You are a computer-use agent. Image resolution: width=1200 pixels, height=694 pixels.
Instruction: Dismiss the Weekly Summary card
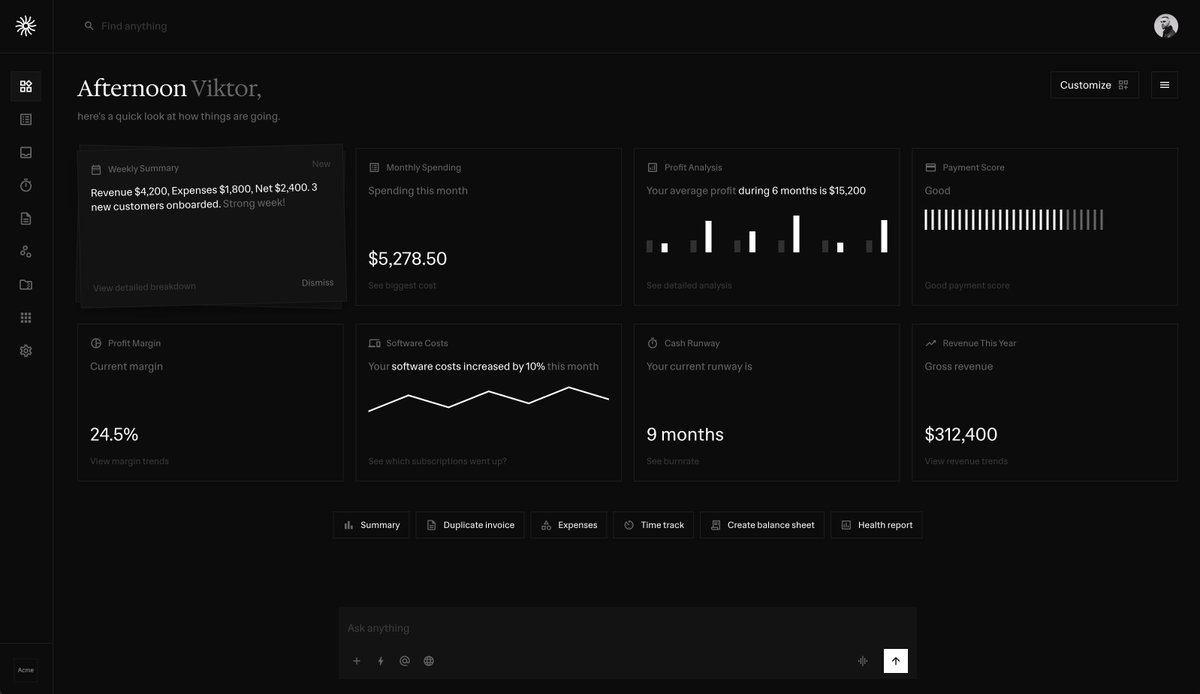pyautogui.click(x=317, y=280)
